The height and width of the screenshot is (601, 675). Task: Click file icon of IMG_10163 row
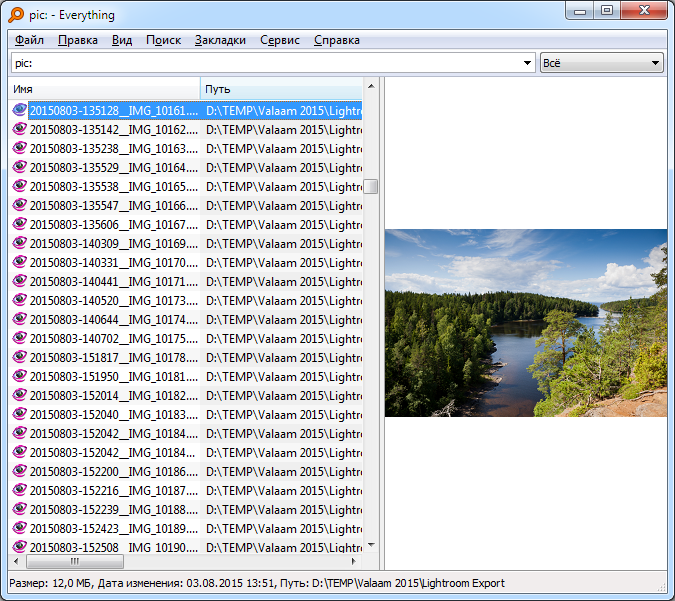click(x=19, y=148)
